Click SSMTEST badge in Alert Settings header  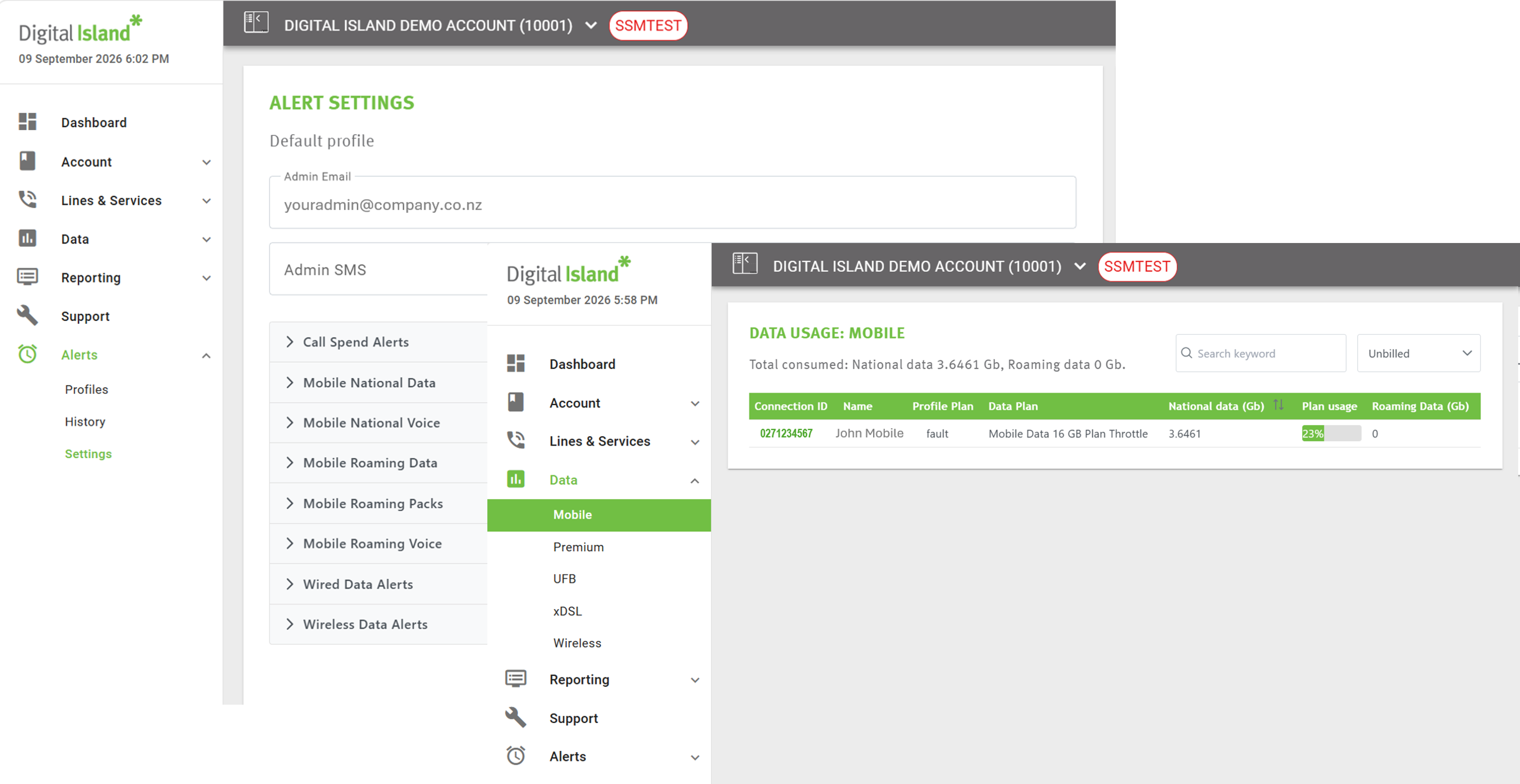point(648,25)
